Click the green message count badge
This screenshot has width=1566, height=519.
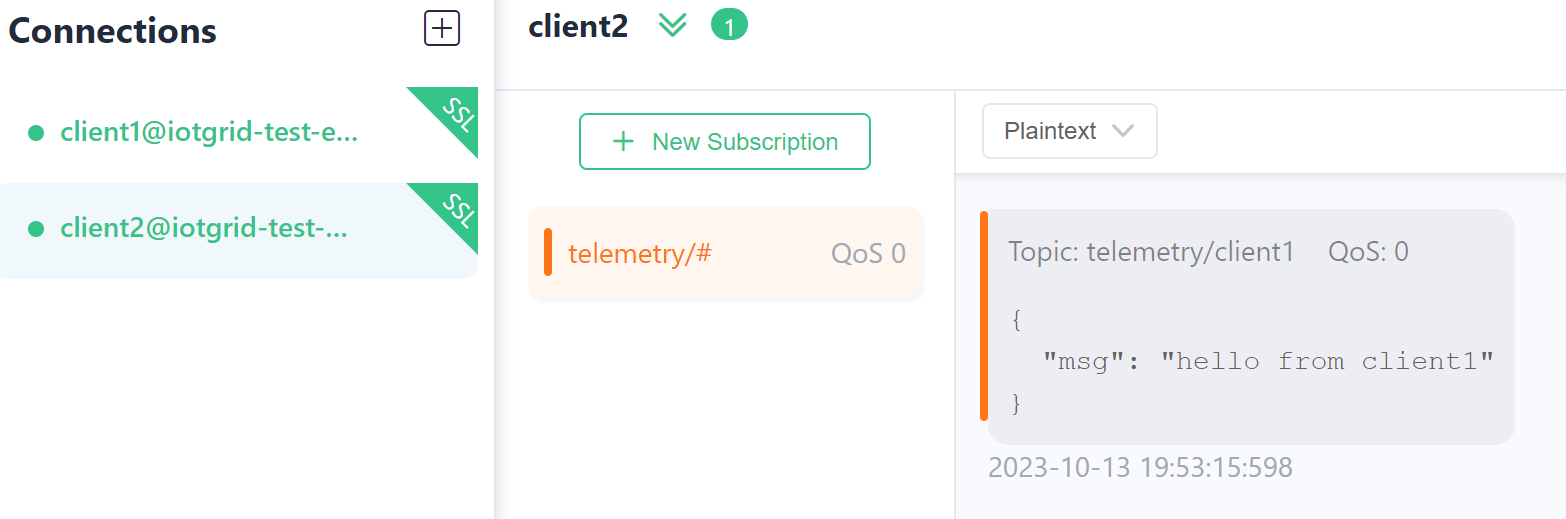point(729,26)
